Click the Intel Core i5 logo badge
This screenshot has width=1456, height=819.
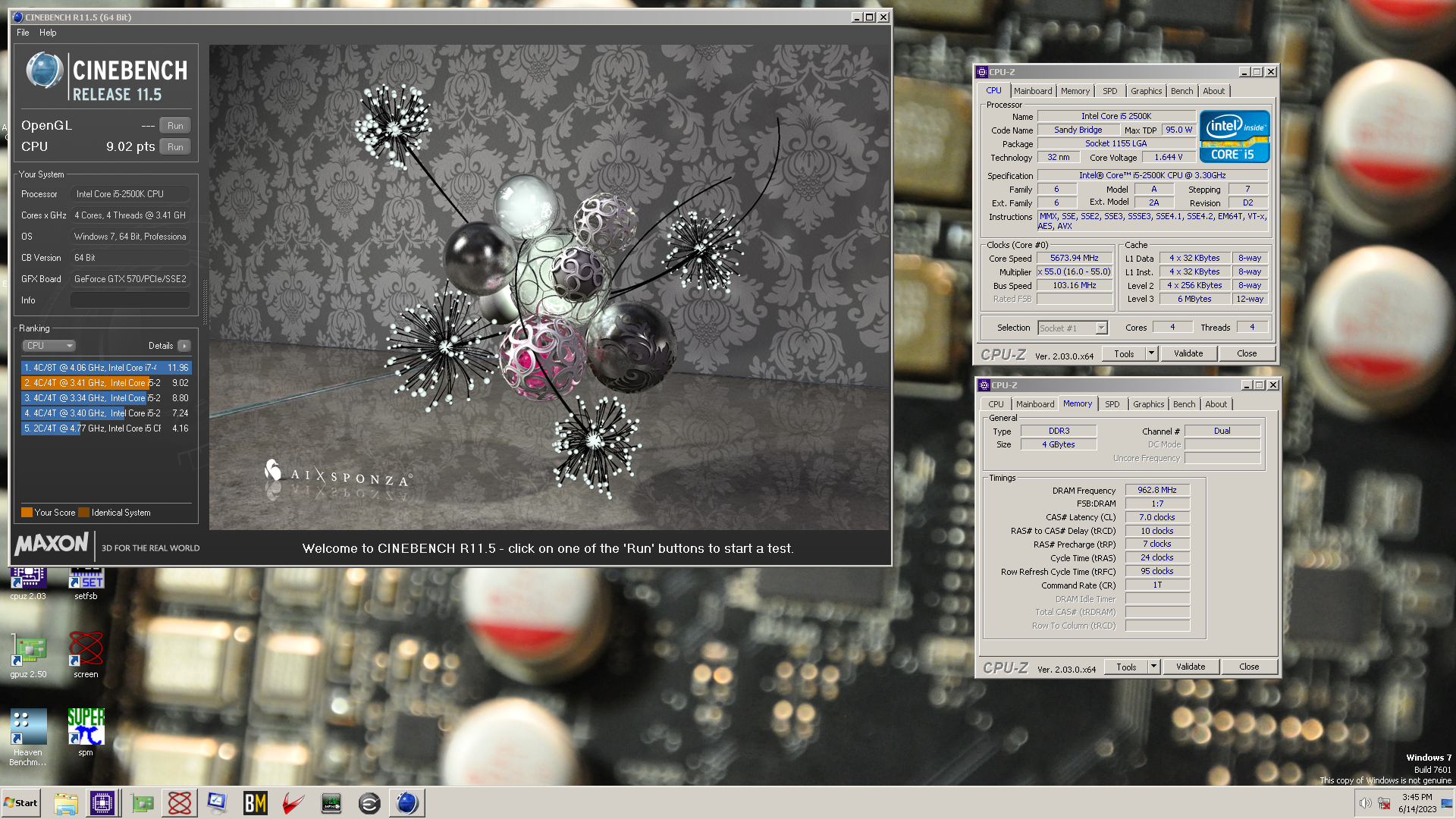[1234, 136]
